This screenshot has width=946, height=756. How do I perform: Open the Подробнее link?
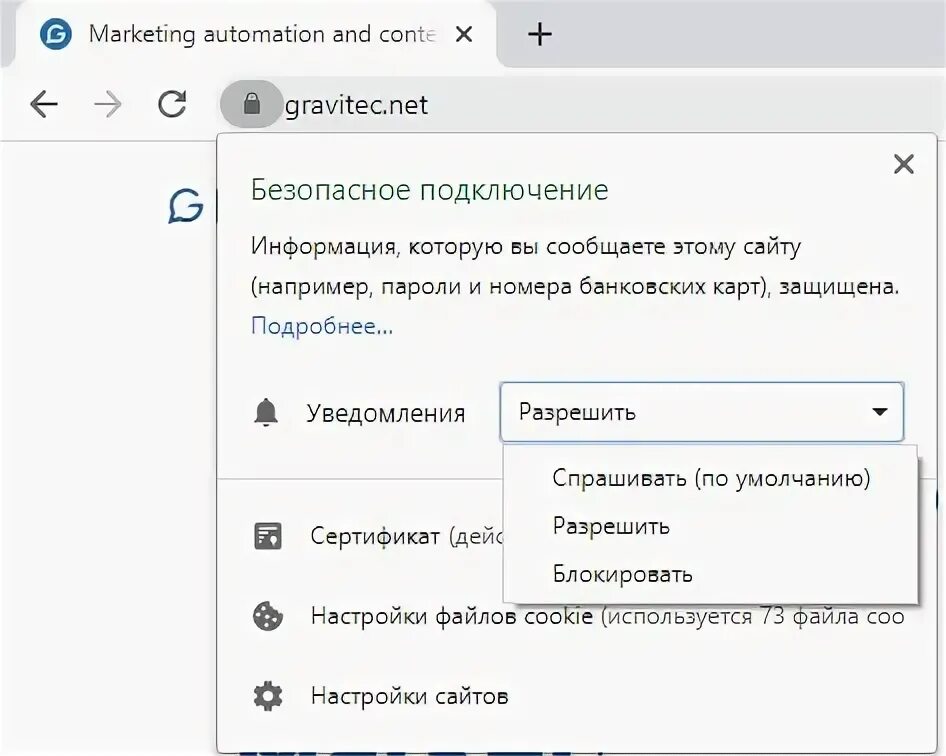pos(322,326)
